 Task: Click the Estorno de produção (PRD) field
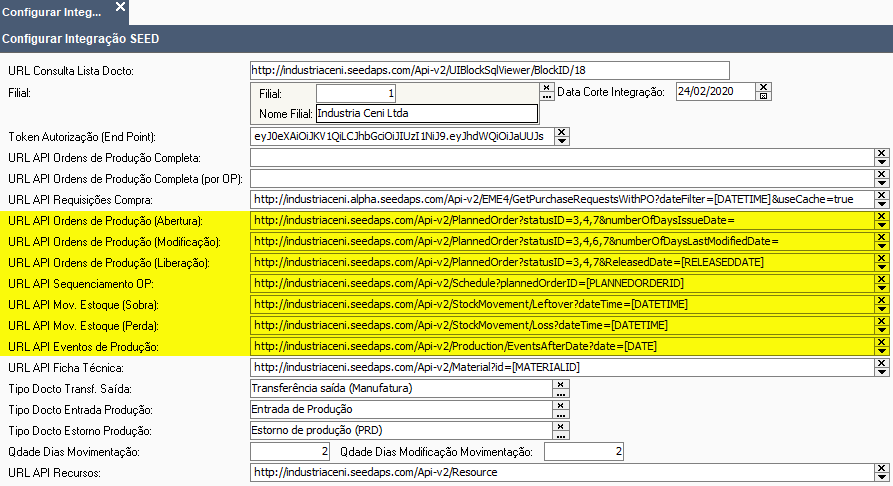point(401,431)
